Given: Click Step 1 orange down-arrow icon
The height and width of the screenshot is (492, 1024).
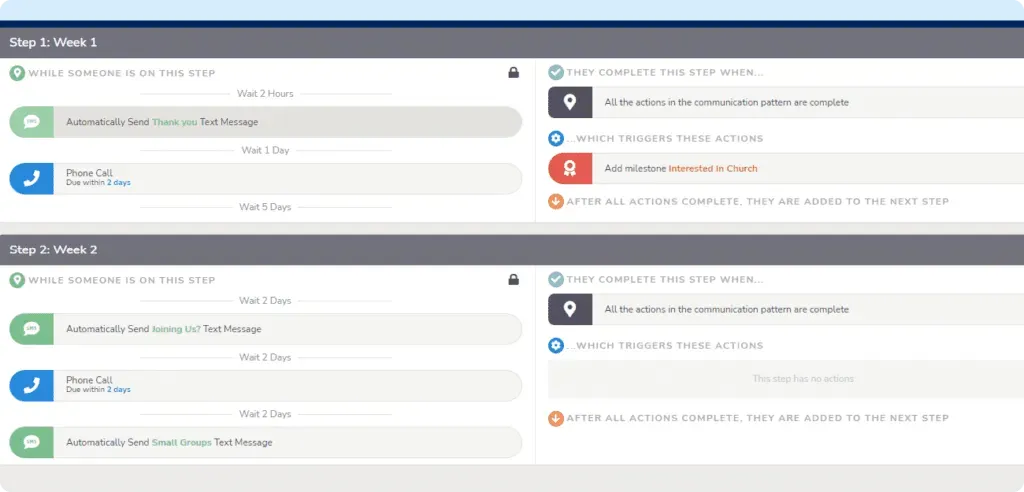Looking at the screenshot, I should click(556, 201).
